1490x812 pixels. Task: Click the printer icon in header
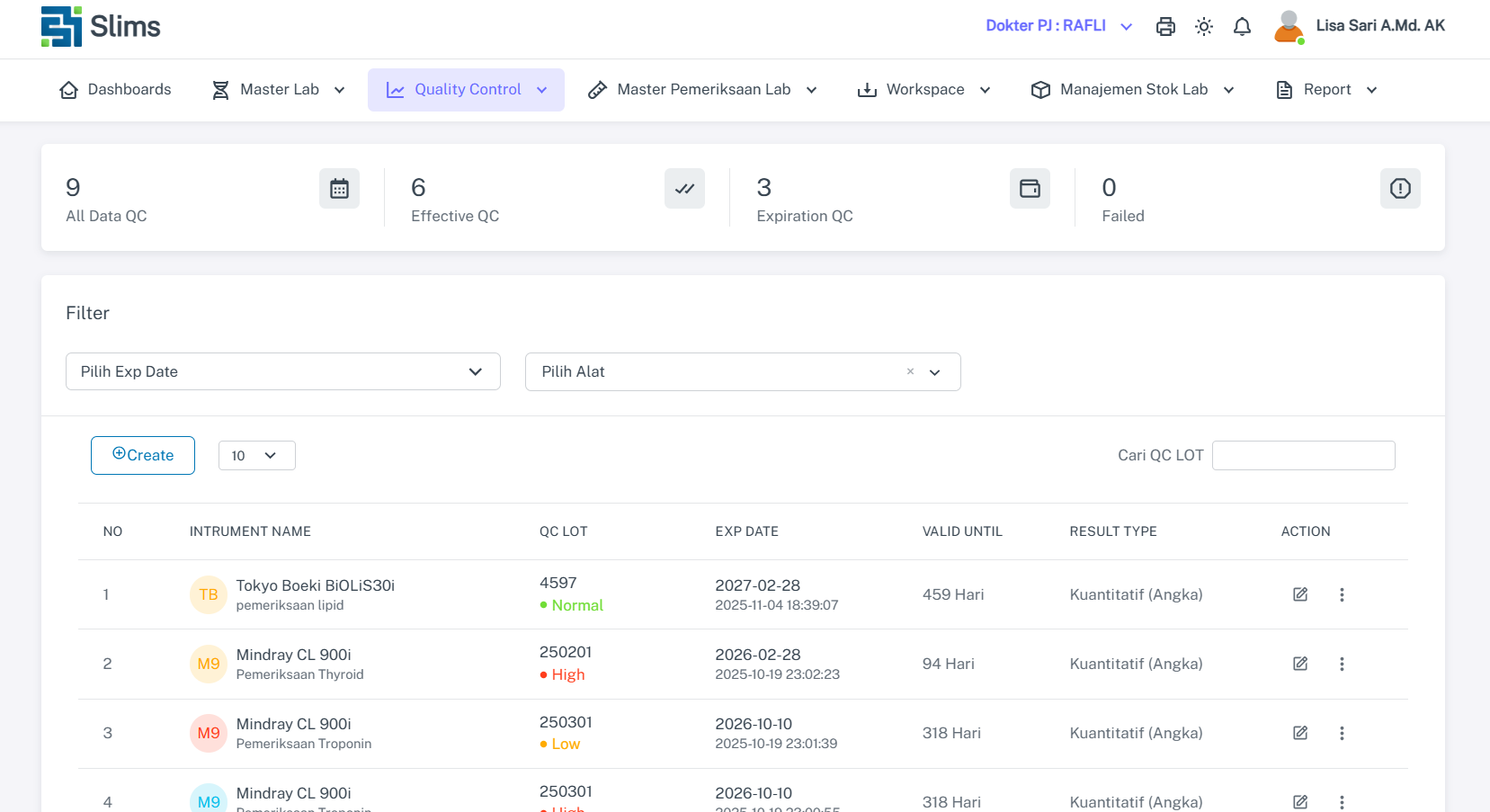1165,27
